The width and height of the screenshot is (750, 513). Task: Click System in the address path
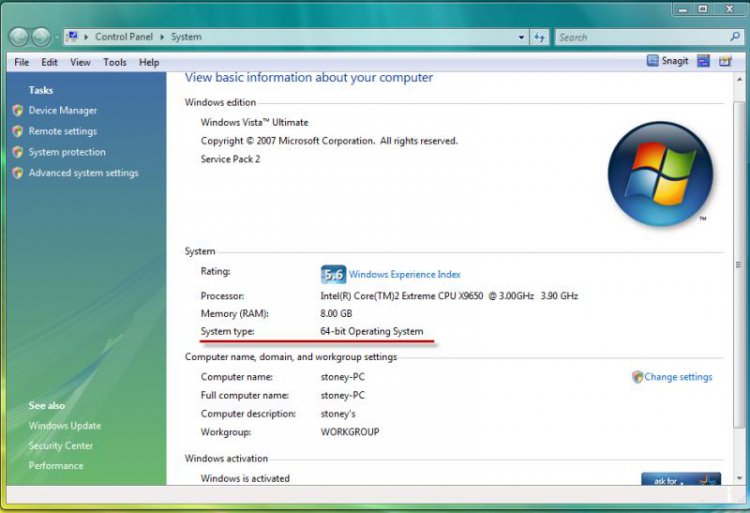pos(186,37)
